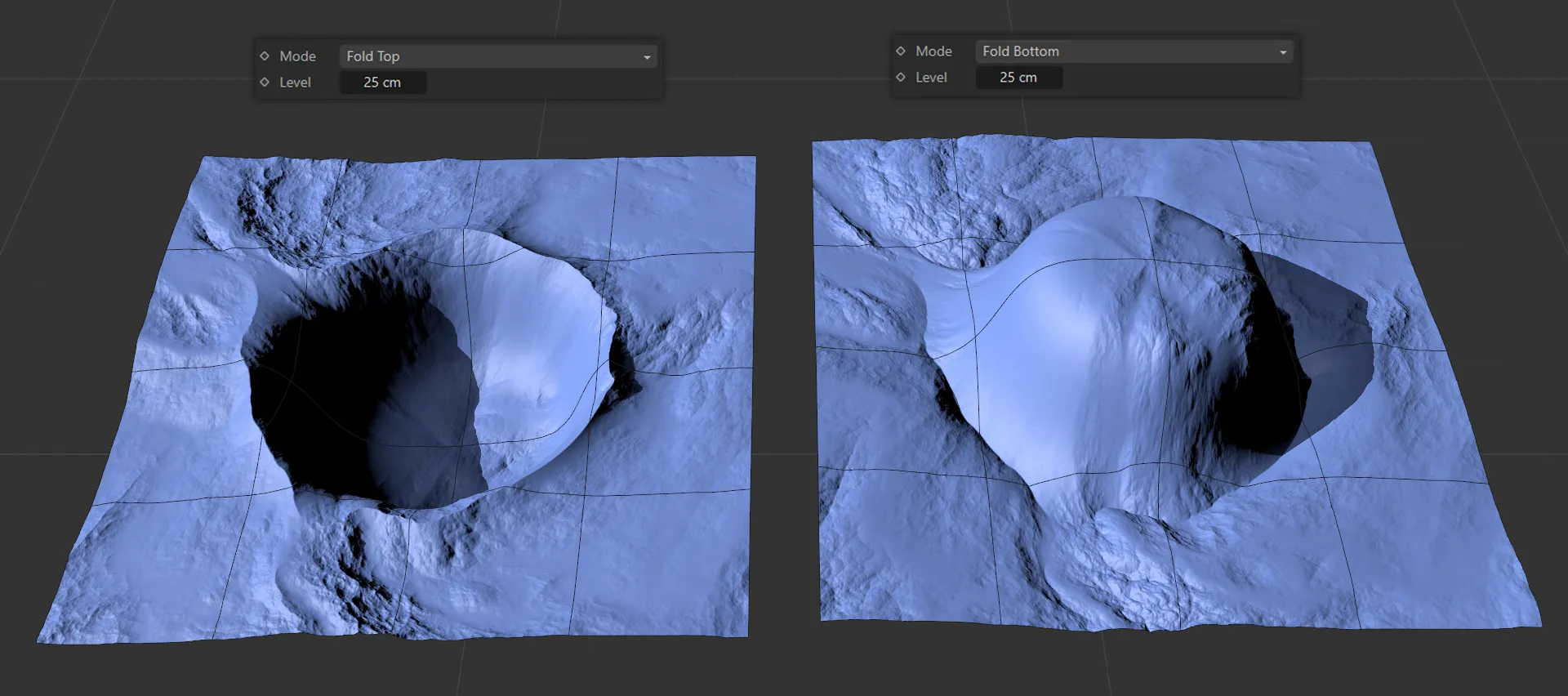This screenshot has width=1568, height=696.
Task: Open the Mode dropdown showing Fold Top
Action: 490,56
